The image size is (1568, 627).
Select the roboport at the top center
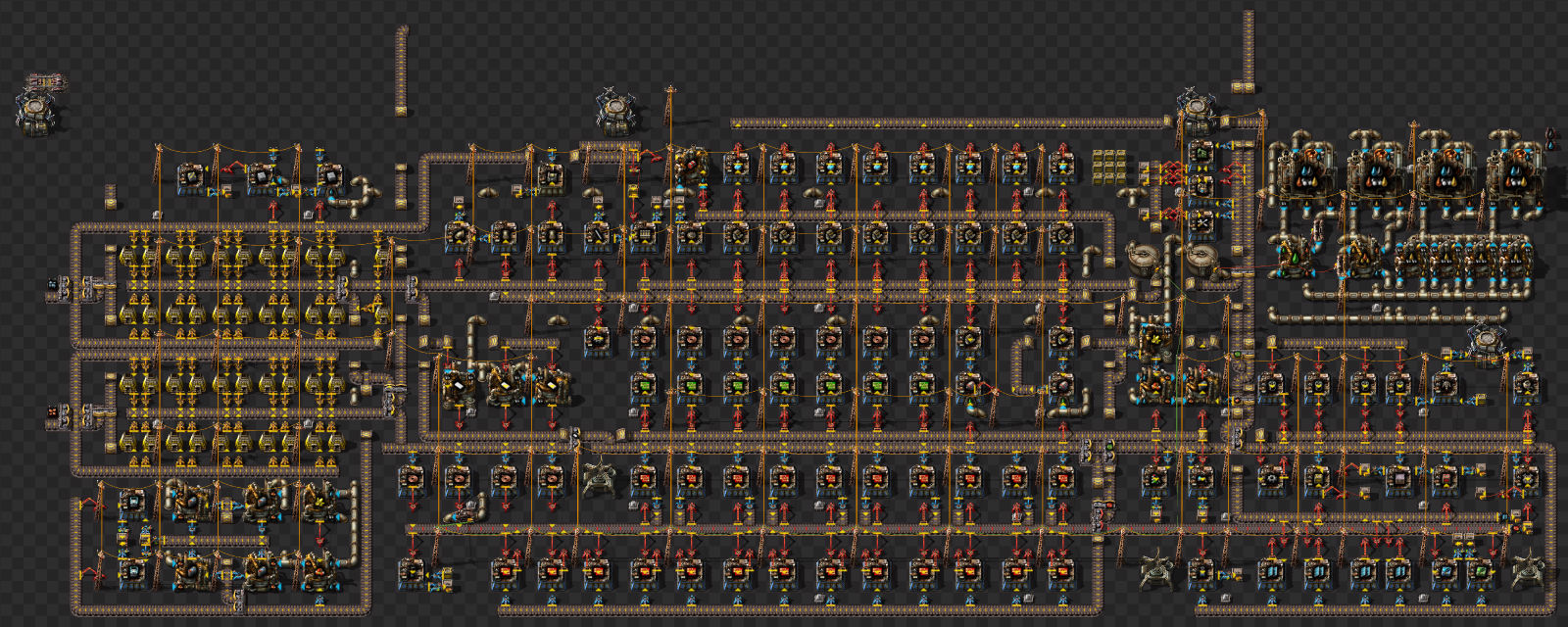[x=616, y=112]
